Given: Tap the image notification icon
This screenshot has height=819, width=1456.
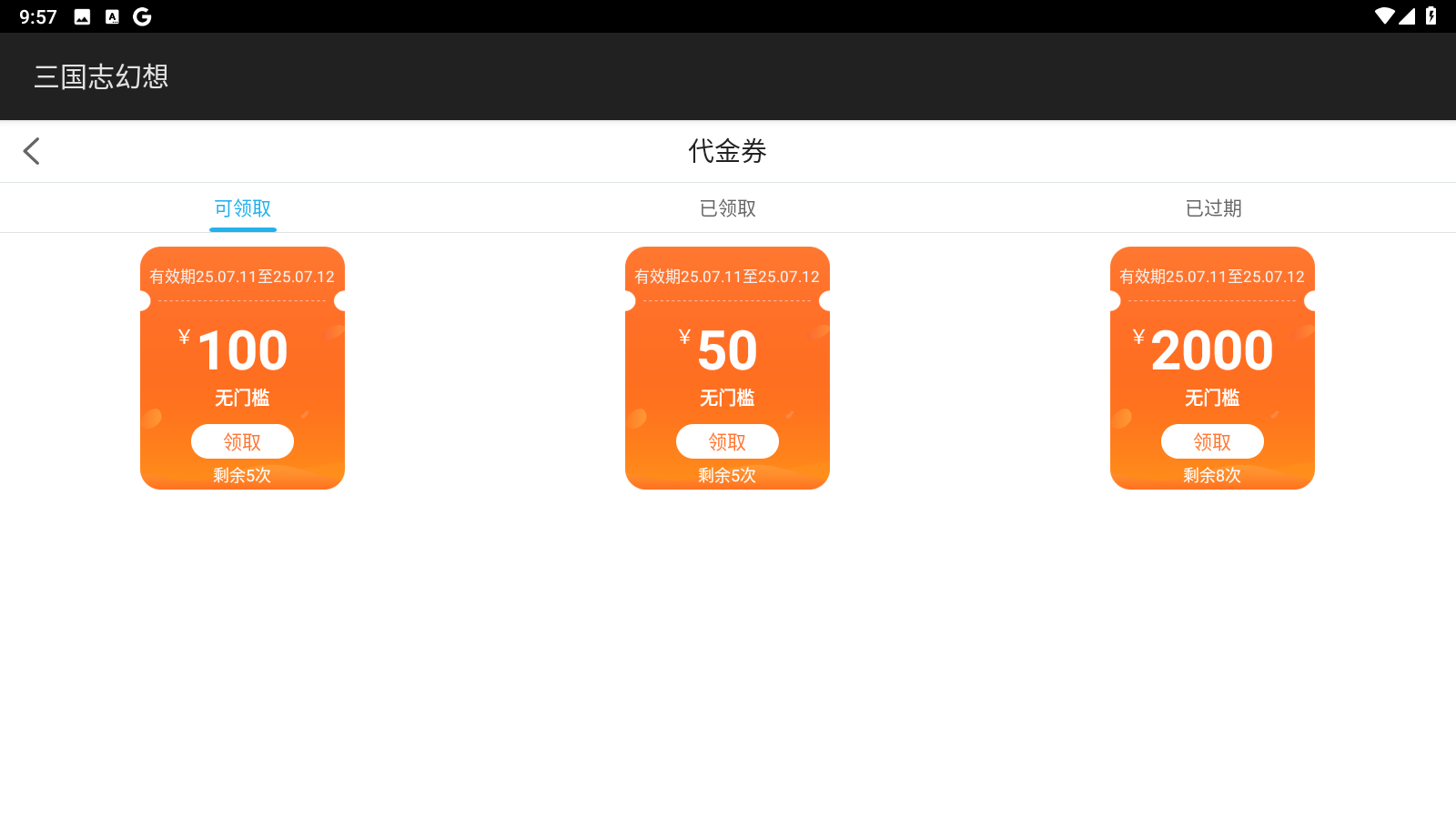Looking at the screenshot, I should [x=82, y=16].
